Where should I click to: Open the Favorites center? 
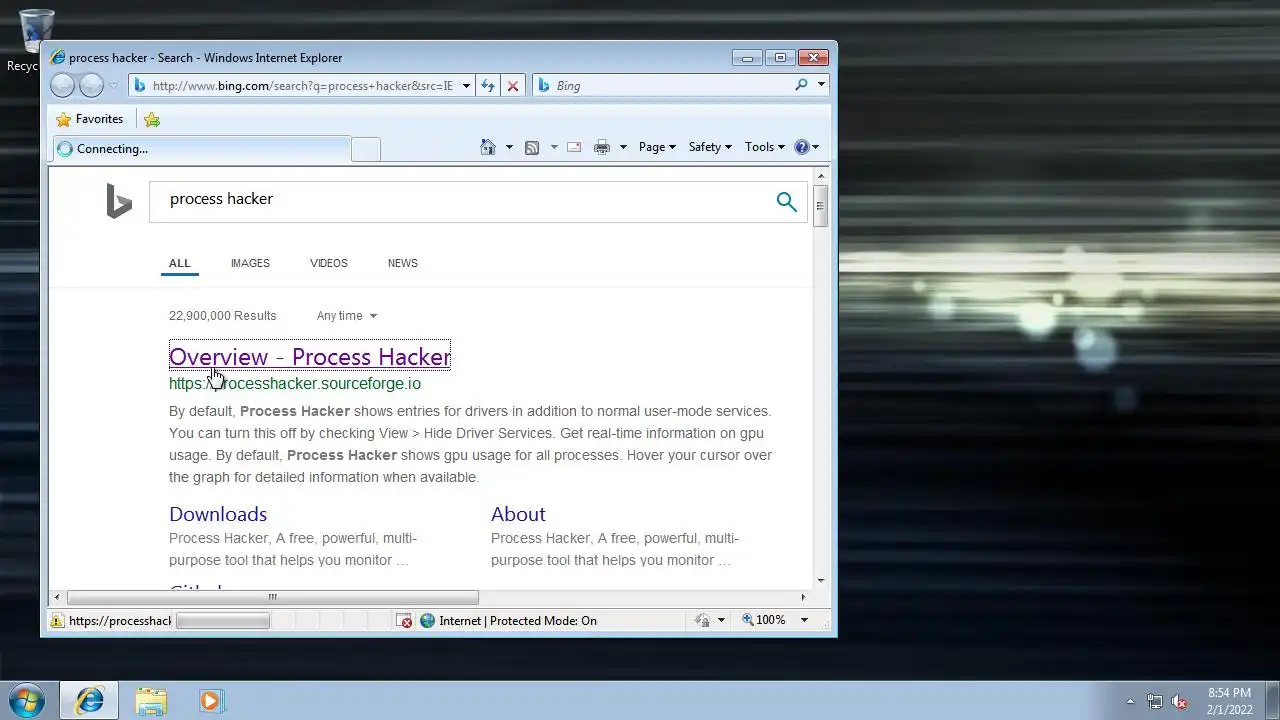click(x=90, y=119)
